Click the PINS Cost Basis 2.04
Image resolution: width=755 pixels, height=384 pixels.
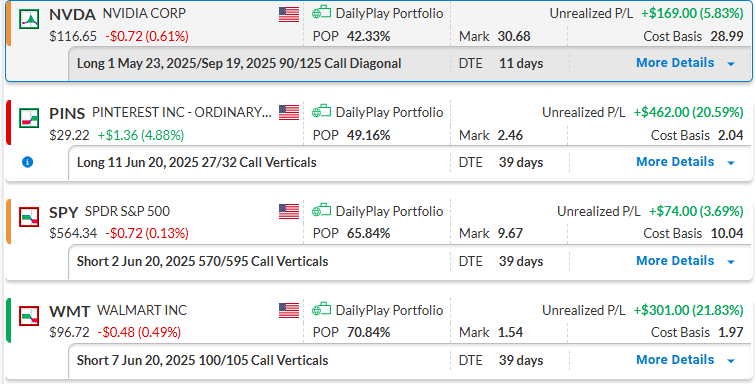tap(731, 135)
